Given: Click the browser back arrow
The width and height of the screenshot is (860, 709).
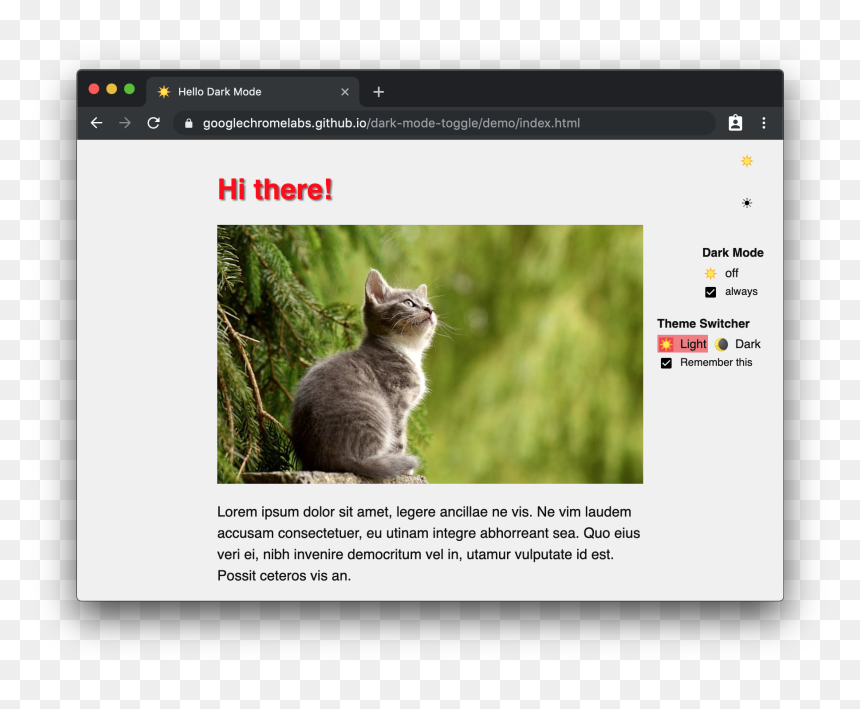Looking at the screenshot, I should pyautogui.click(x=97, y=123).
